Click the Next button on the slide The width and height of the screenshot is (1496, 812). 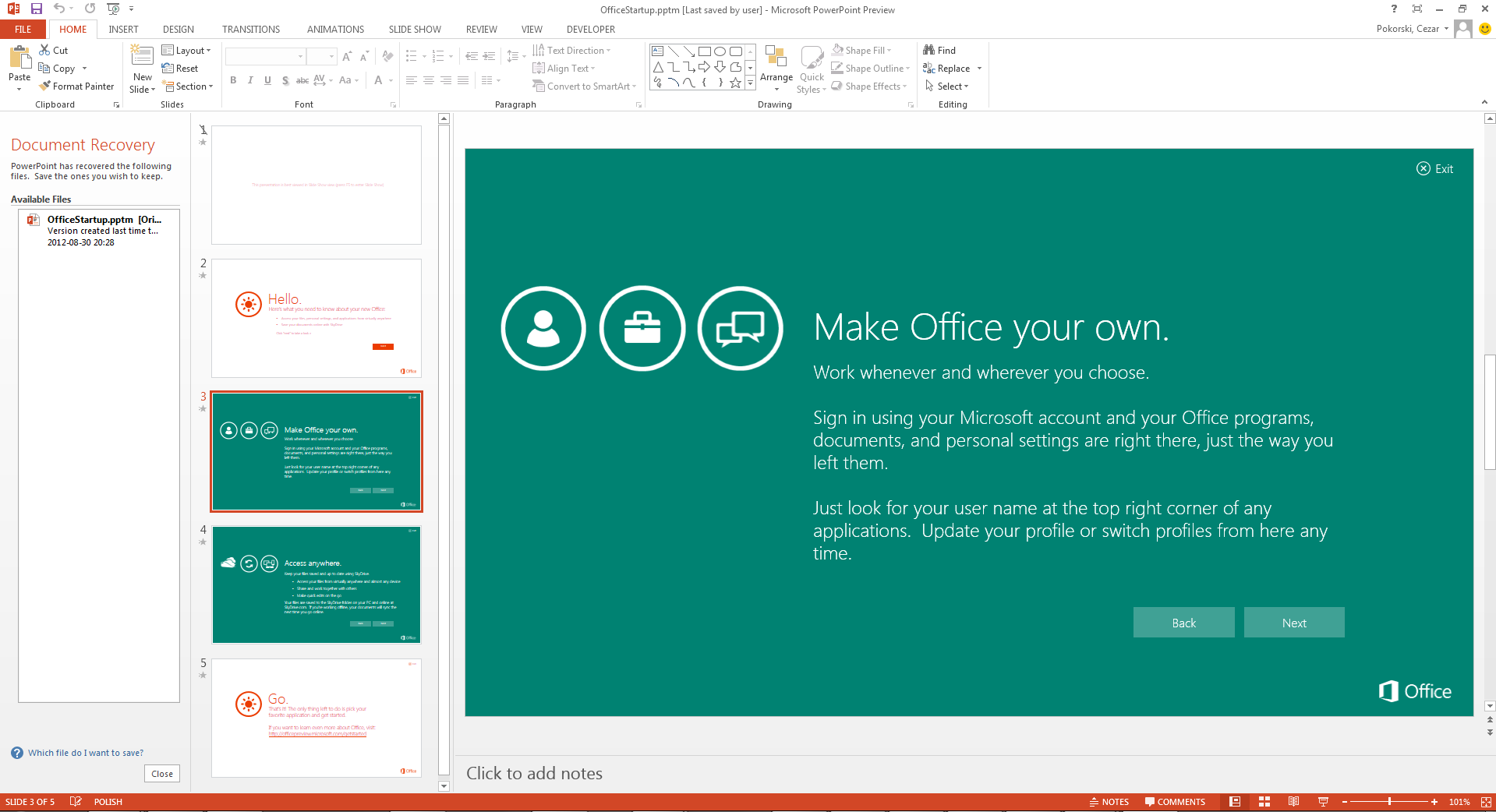coord(1294,623)
